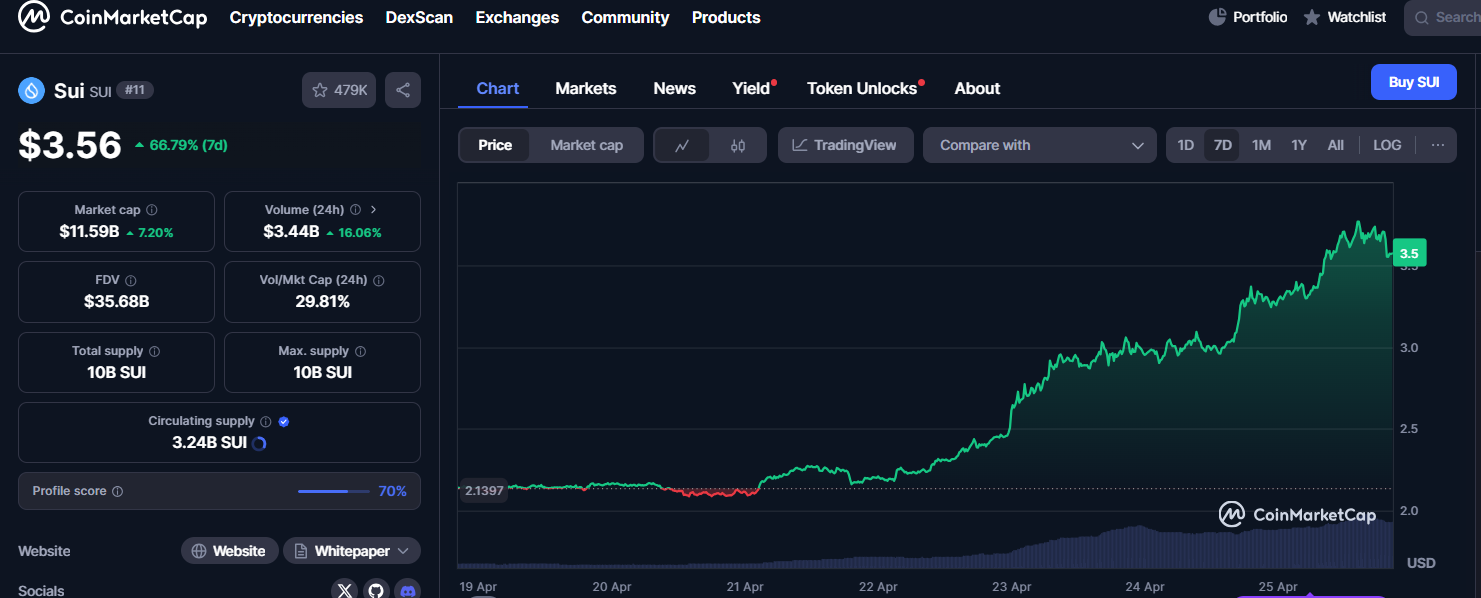Click the 3.5 current price label on chart
Screen dimensions: 1481x598
(1409, 253)
